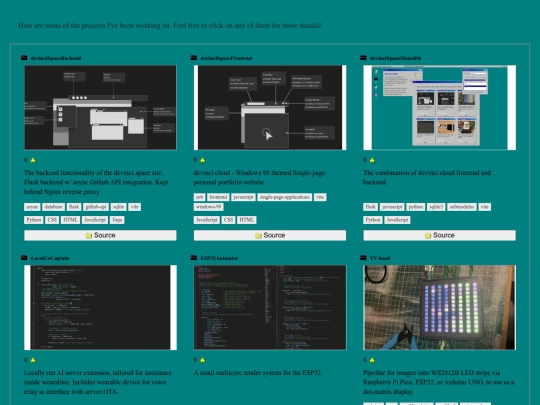Click the folder icon beside TV-head title

[363, 258]
